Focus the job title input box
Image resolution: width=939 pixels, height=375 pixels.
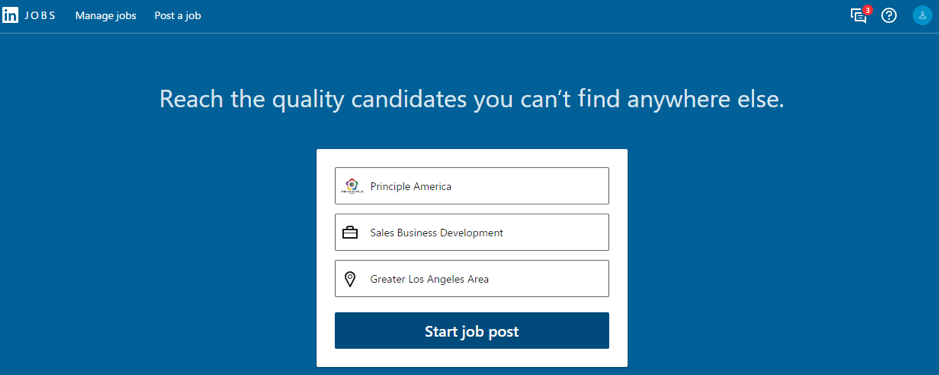tap(472, 232)
